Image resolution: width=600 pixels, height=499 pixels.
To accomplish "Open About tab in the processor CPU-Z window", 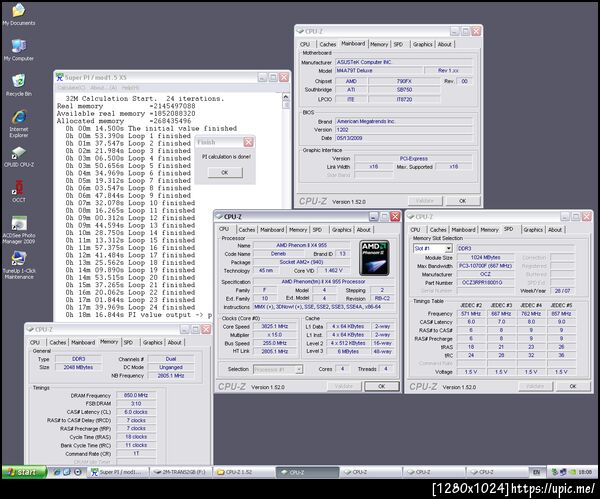I will click(x=364, y=230).
